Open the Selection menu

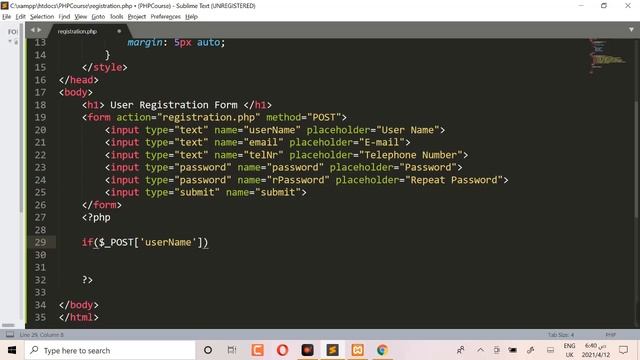[42, 17]
